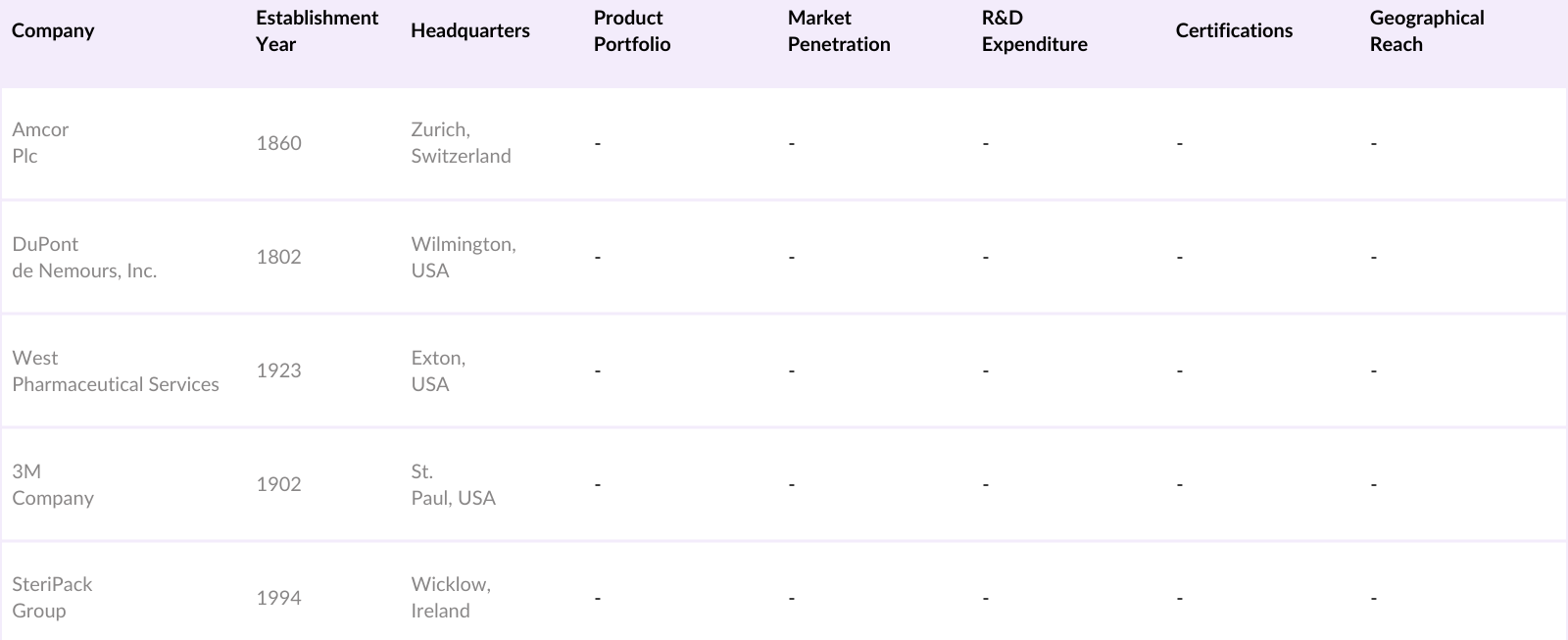Viewport: 1568px width, 640px height.
Task: Select the DuPont de Nemours, Inc. cell
Action: click(84, 257)
